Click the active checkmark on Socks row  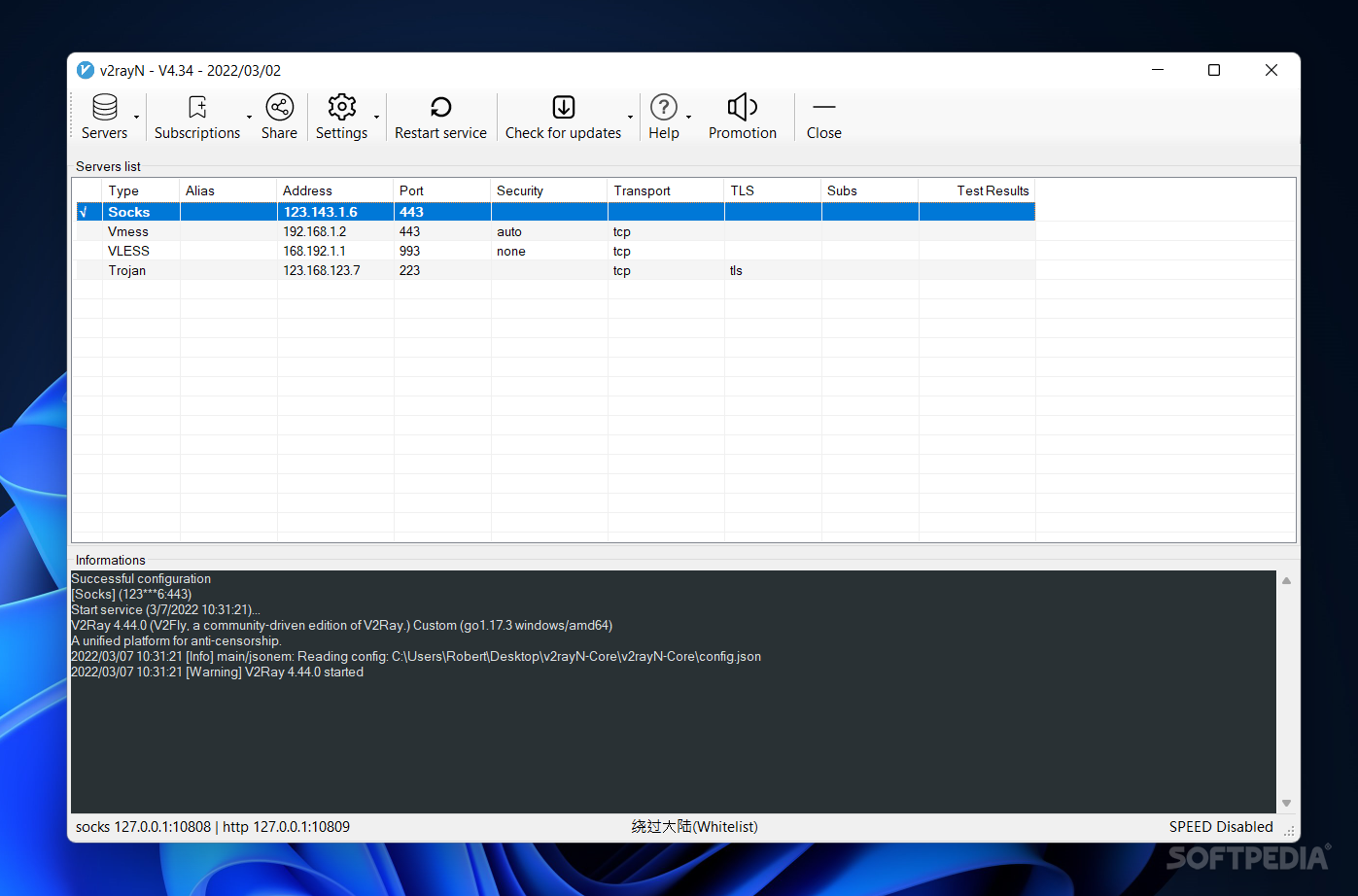84,213
